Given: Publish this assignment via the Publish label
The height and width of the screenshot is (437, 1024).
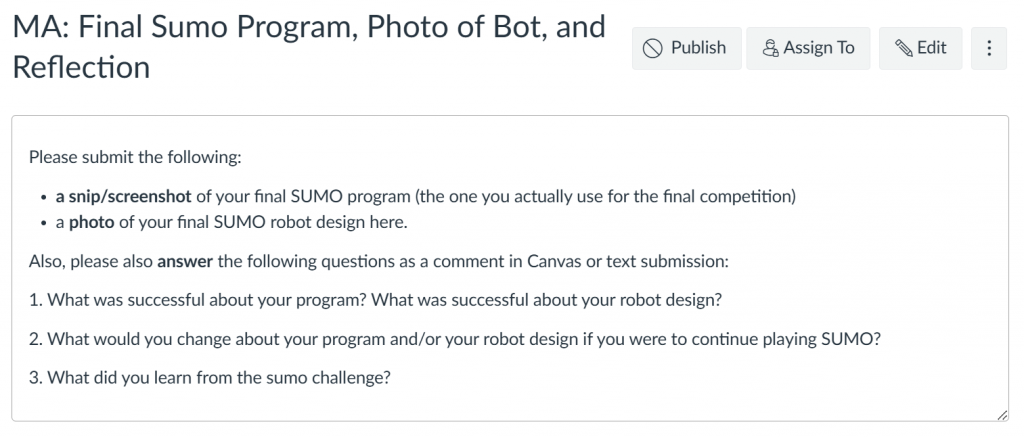Looking at the screenshot, I should click(698, 48).
